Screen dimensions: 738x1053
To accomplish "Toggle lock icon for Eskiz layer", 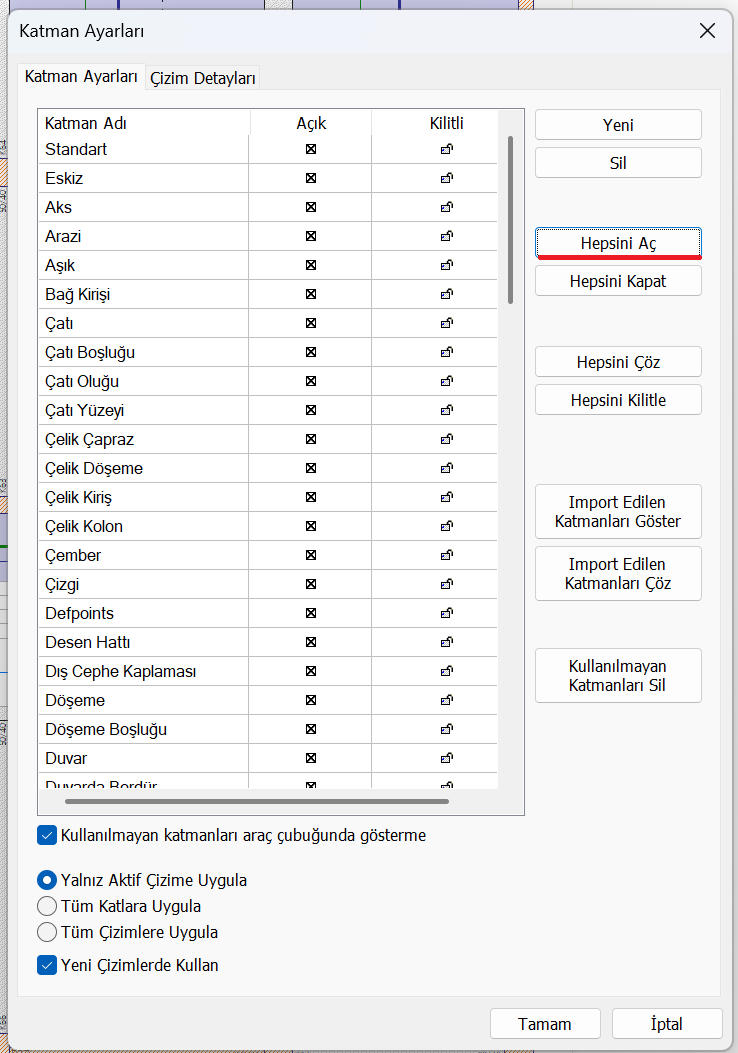I will [x=447, y=178].
